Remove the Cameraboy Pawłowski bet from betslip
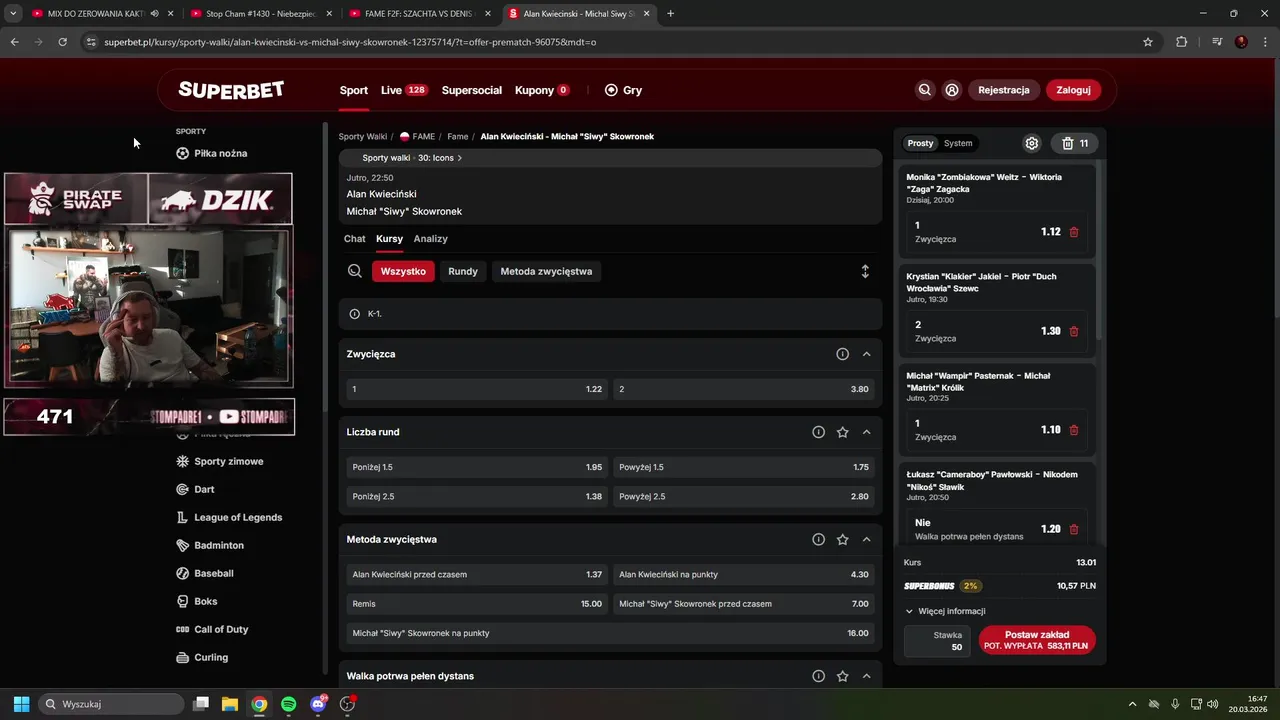Screen dimensions: 1280x720 (1074, 529)
